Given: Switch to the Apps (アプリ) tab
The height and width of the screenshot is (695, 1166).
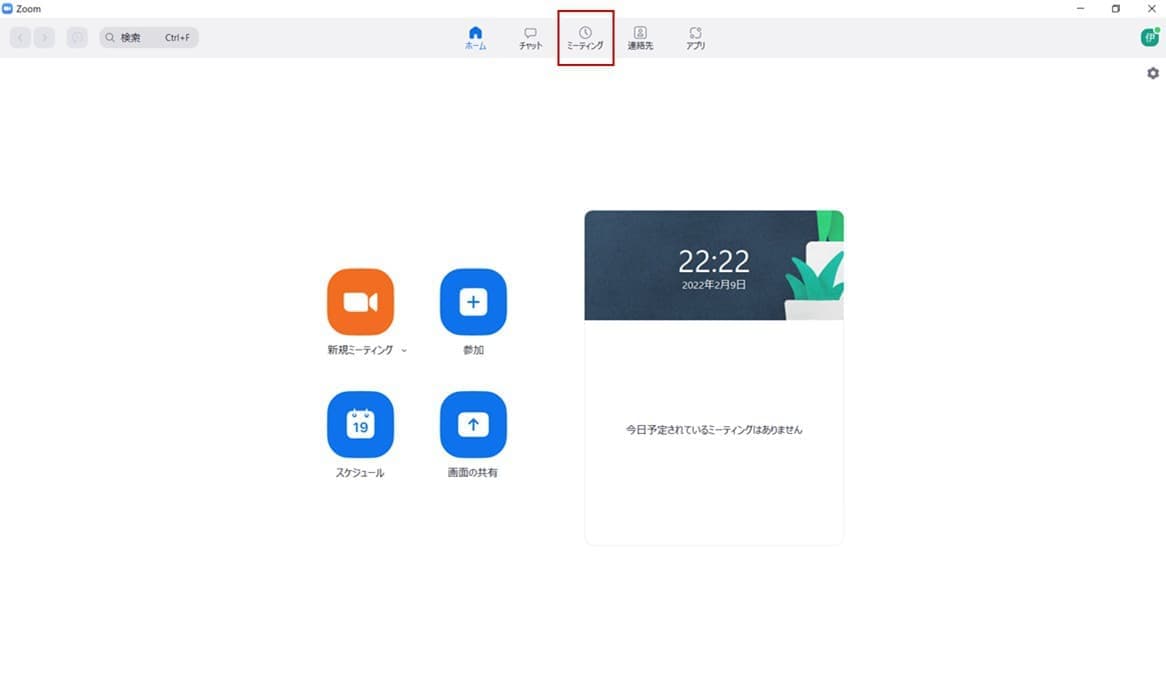Looking at the screenshot, I should pyautogui.click(x=695, y=38).
